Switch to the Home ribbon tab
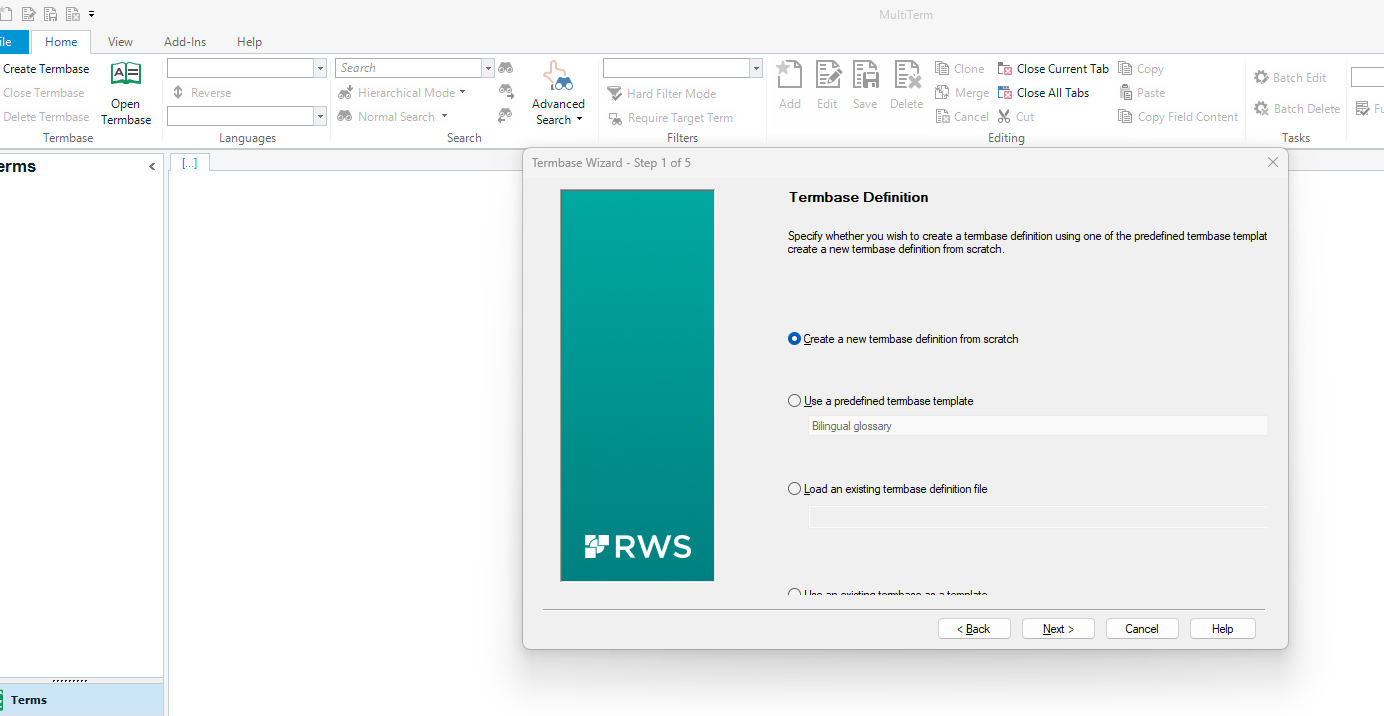Screen dimensions: 1384x716 [61, 42]
